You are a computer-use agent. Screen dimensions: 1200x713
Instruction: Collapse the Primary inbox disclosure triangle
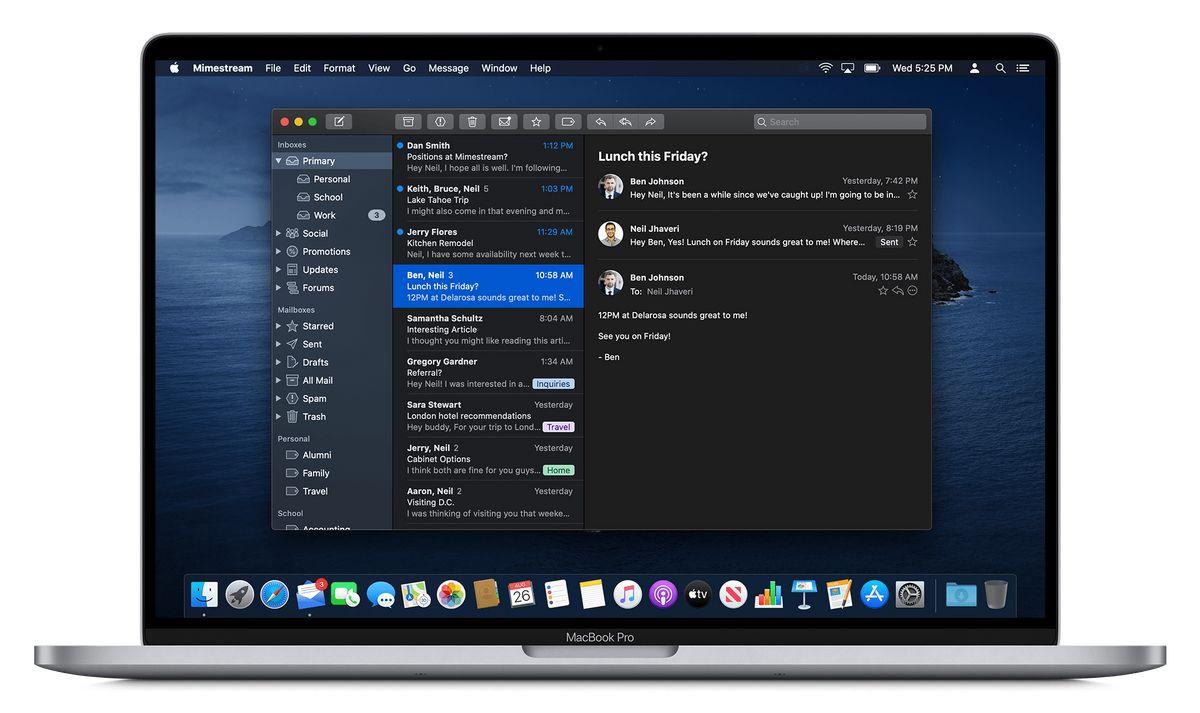pyautogui.click(x=279, y=161)
